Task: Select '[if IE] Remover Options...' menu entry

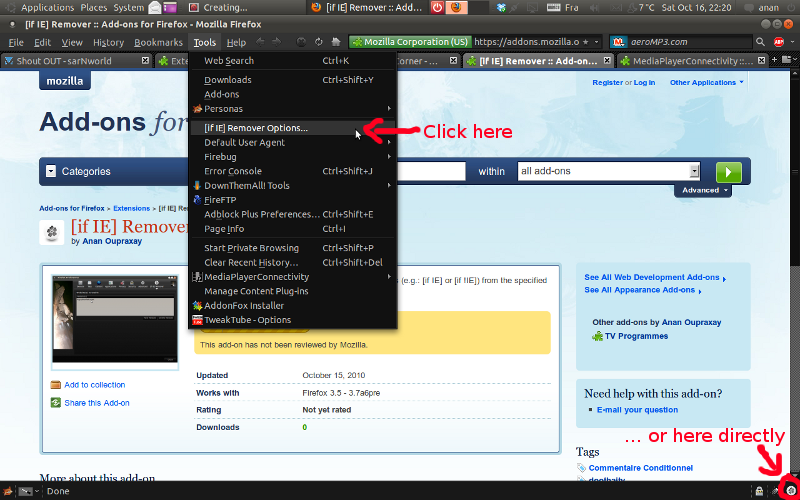Action: click(x=256, y=128)
